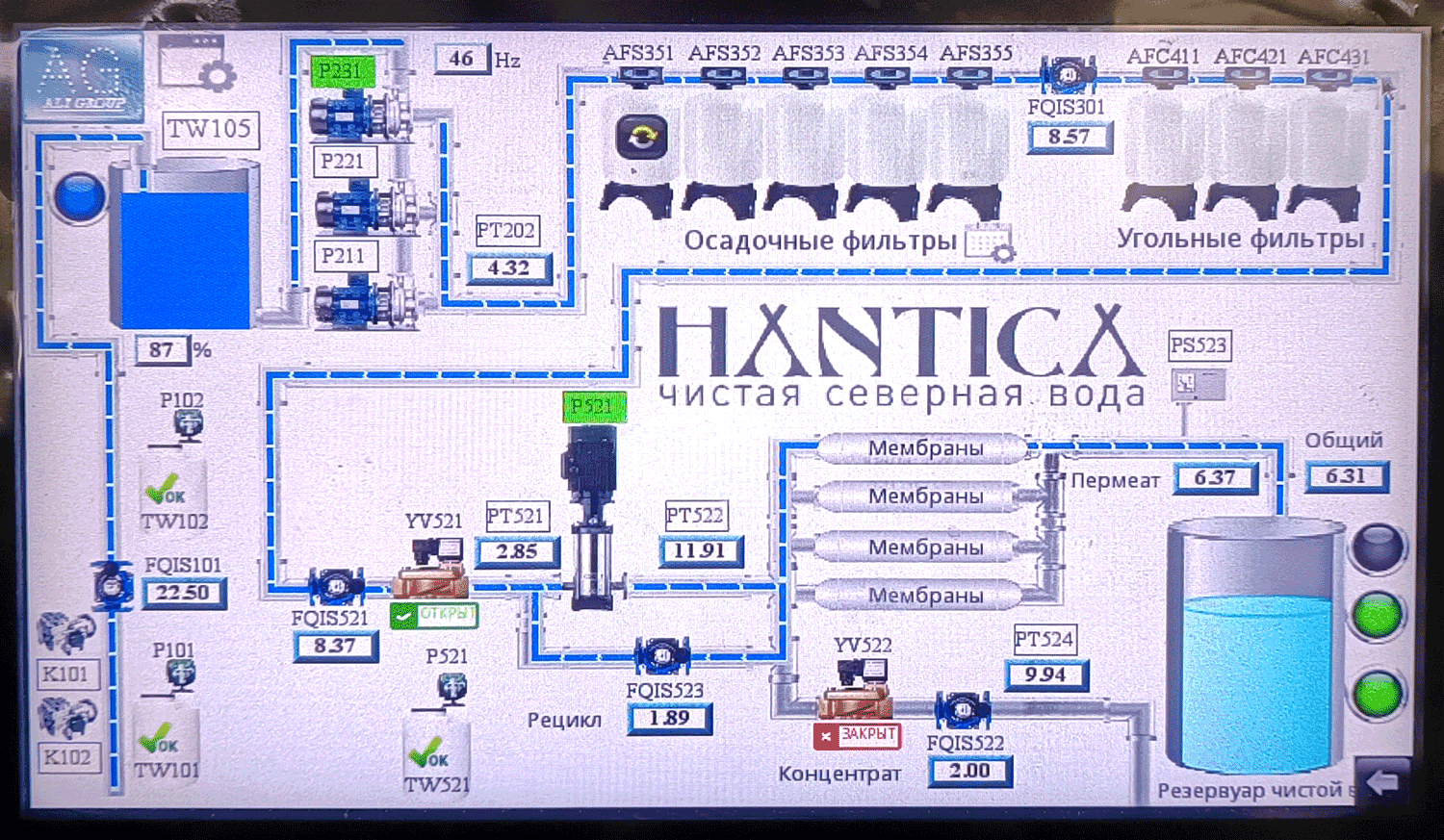Select the P221 pump icon

[x=366, y=208]
